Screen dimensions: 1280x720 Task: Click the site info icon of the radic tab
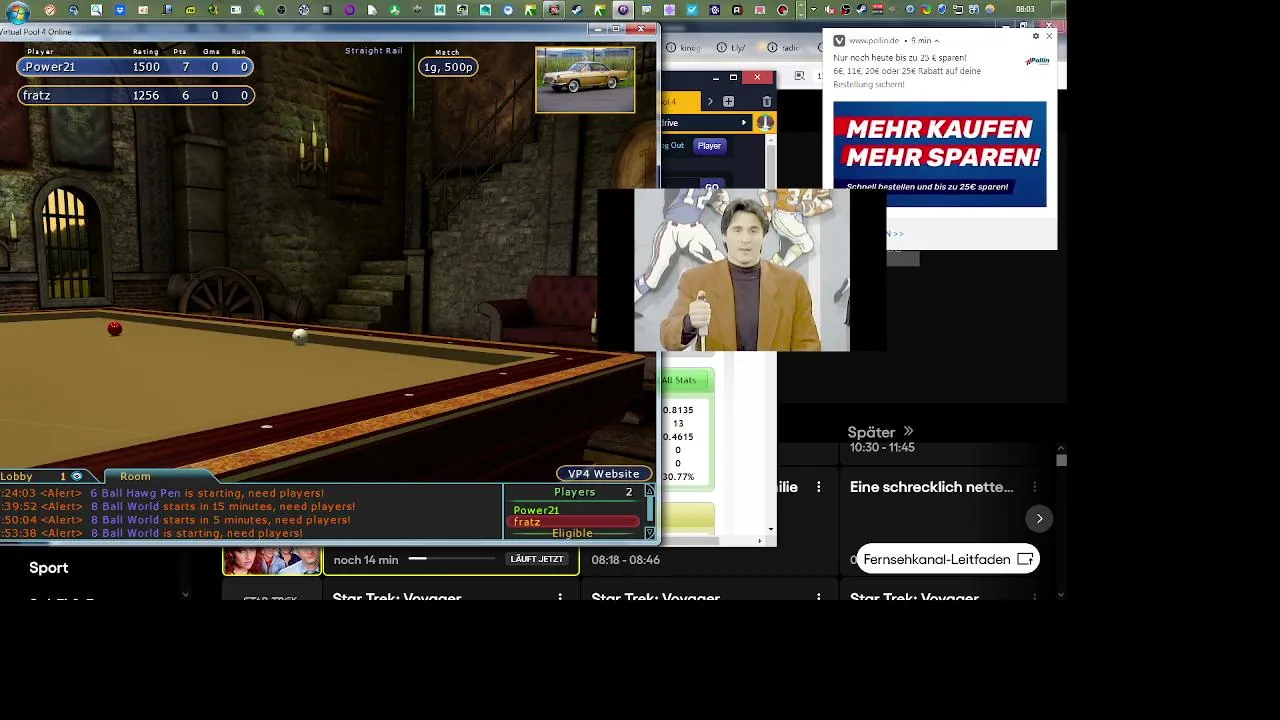point(772,48)
